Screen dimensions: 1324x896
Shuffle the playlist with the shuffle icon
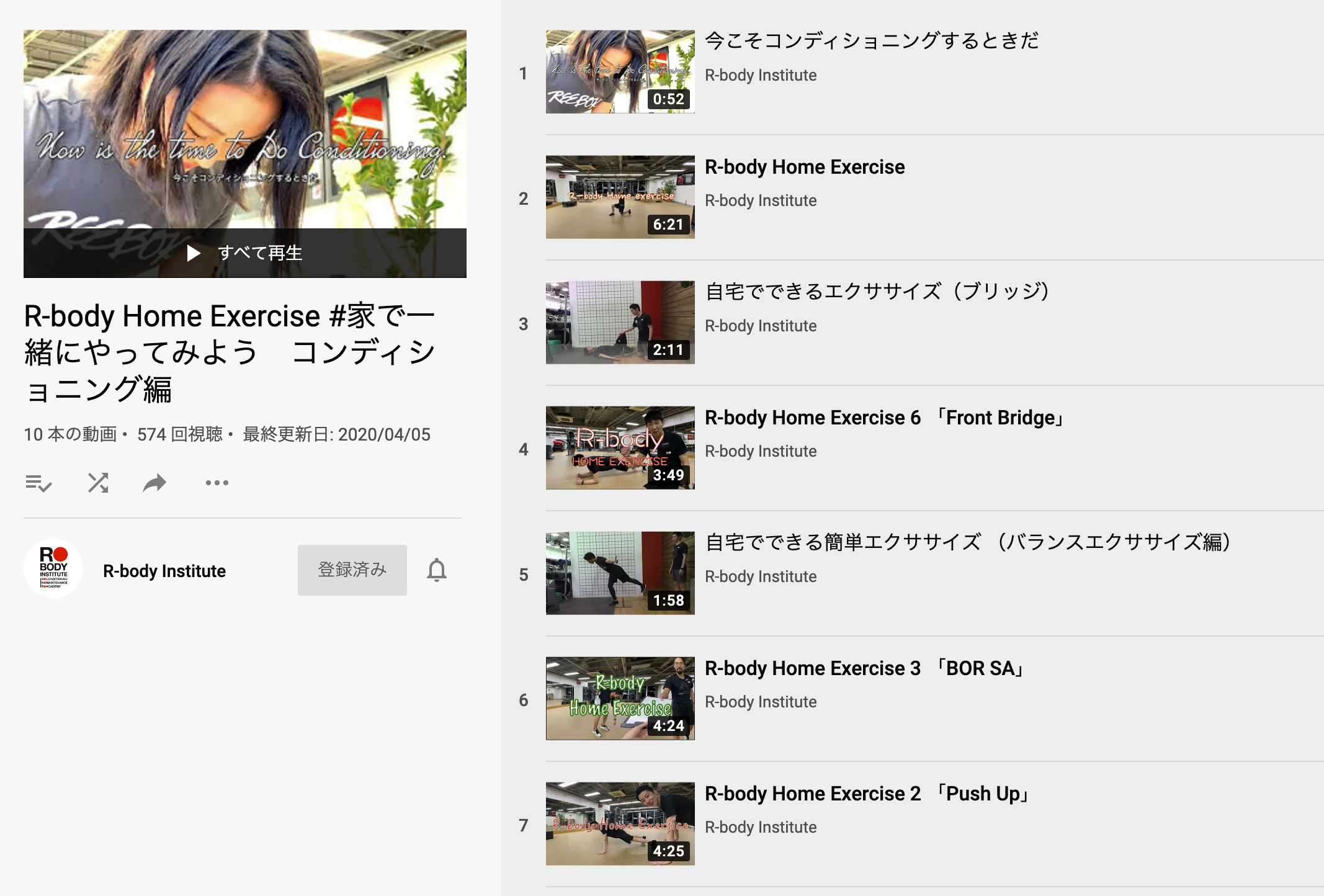98,483
